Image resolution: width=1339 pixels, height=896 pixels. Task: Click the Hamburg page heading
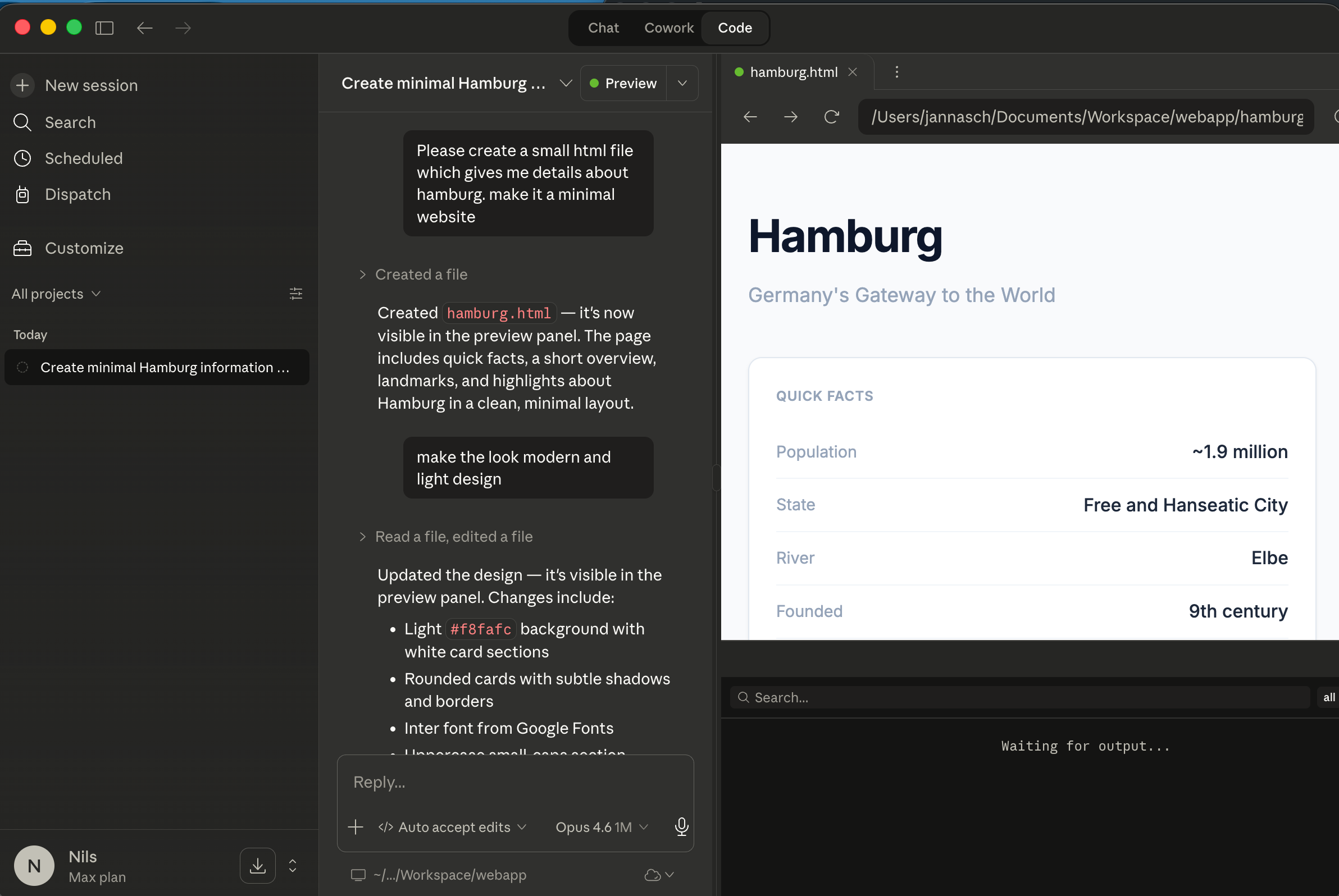tap(845, 236)
